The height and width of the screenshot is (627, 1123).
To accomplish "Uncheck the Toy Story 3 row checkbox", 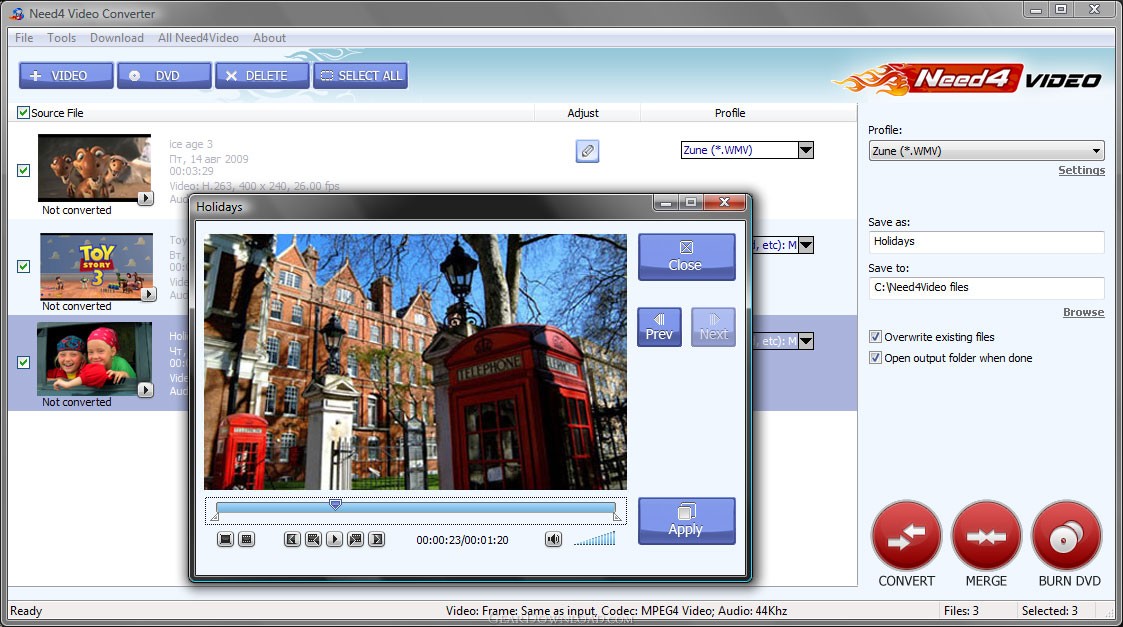I will [24, 267].
